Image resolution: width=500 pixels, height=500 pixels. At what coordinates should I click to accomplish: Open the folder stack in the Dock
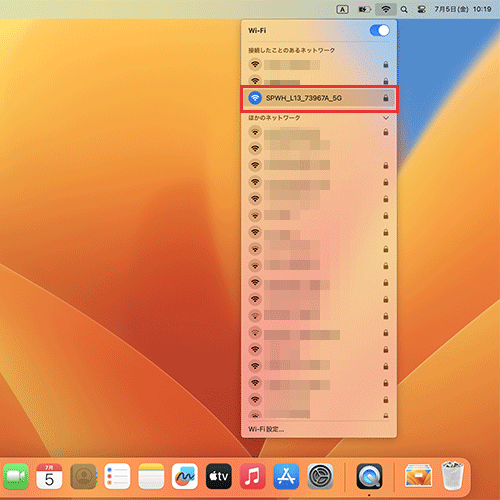[418, 476]
